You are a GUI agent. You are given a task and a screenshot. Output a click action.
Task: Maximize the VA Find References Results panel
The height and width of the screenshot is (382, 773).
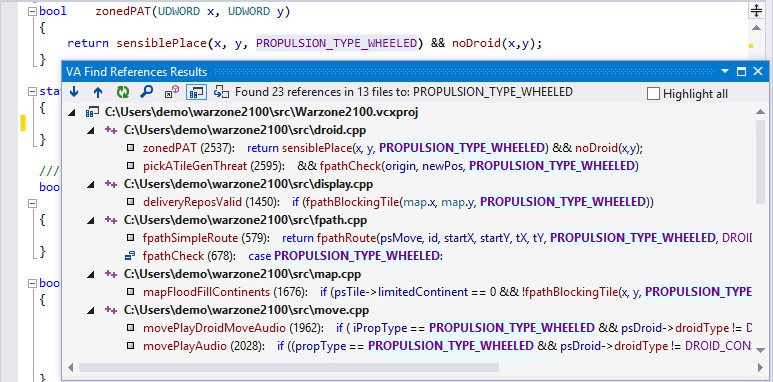coord(741,71)
